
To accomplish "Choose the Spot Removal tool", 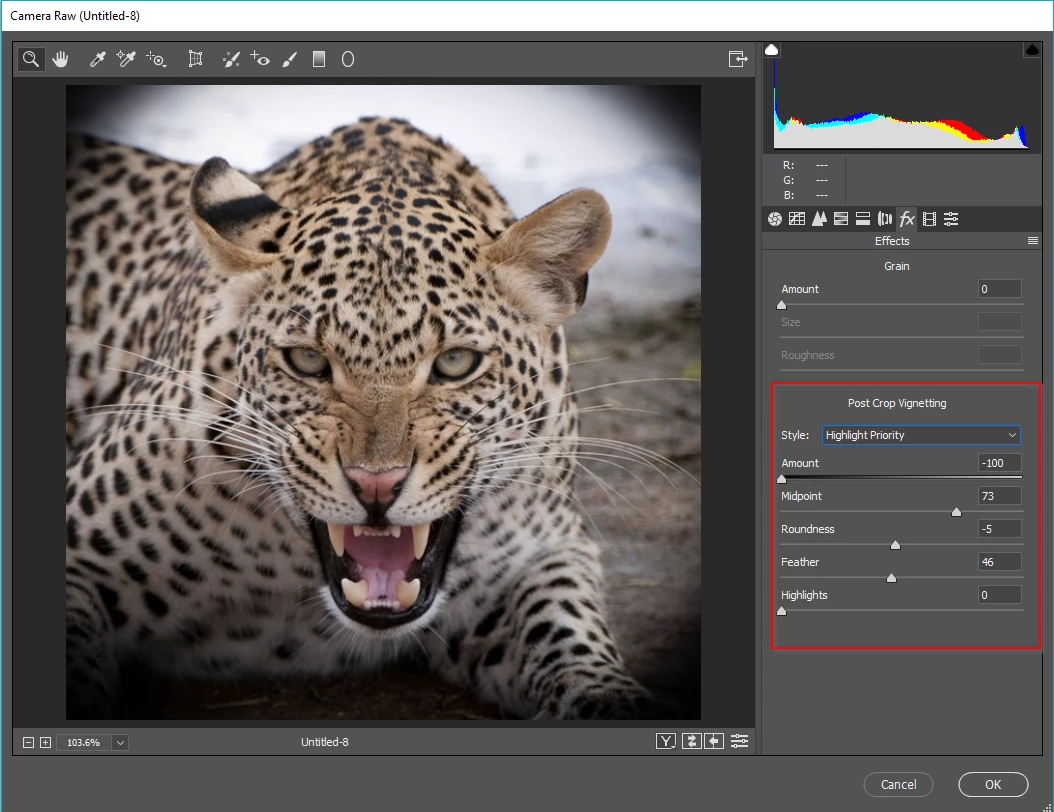I will [231, 60].
